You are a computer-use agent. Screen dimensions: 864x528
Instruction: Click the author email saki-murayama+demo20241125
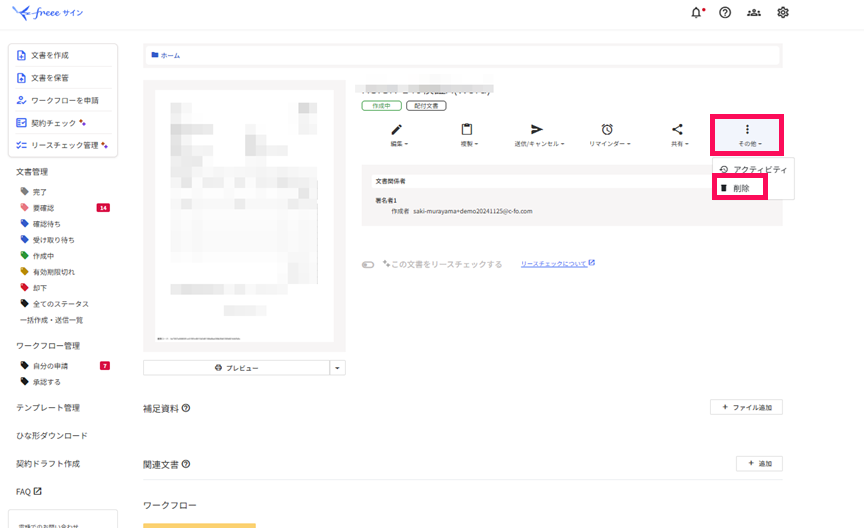pyautogui.click(x=473, y=211)
